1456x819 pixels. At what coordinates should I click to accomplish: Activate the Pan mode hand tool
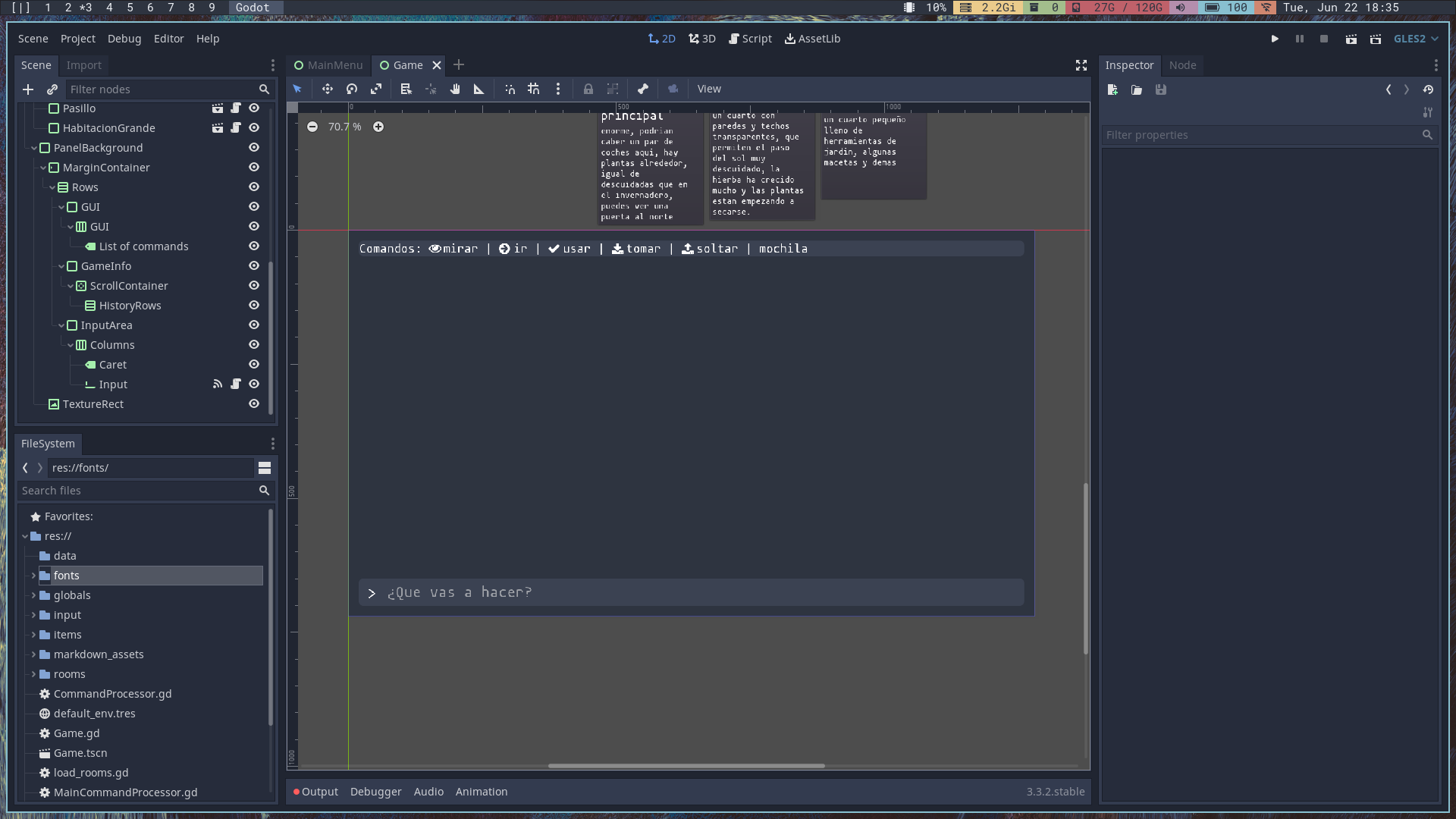tap(455, 89)
